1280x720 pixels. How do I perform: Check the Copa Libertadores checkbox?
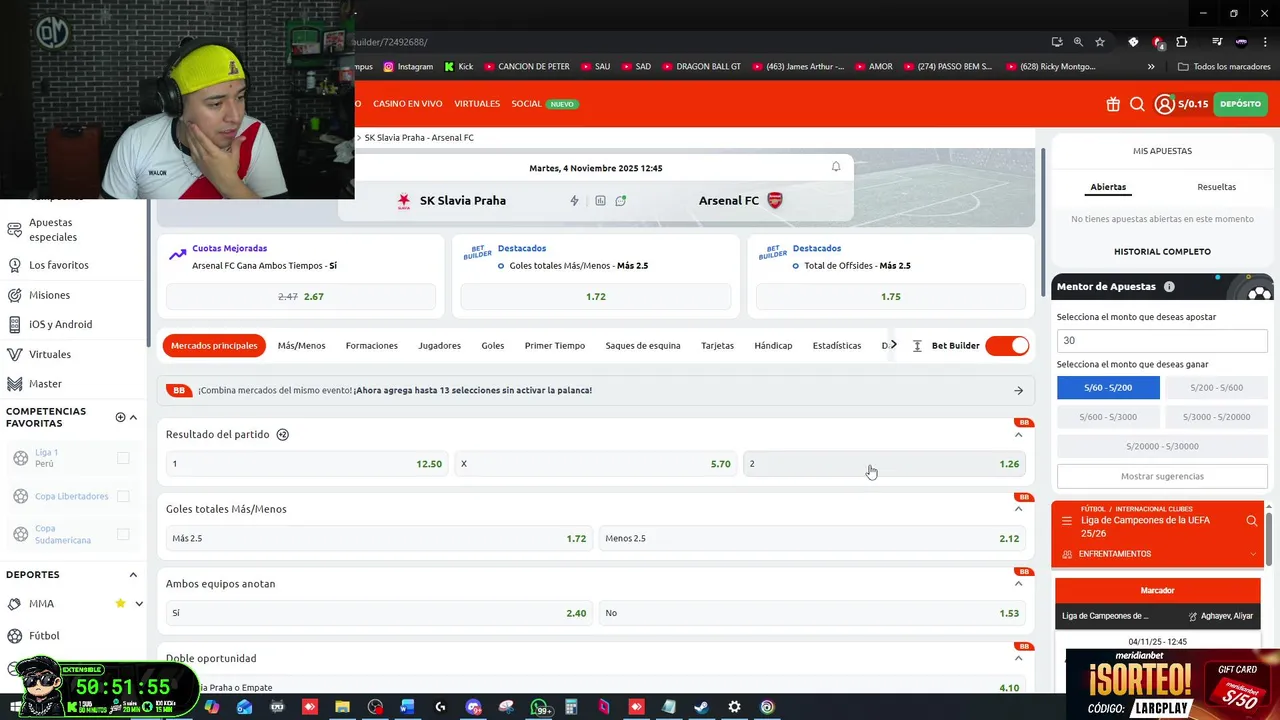[123, 496]
